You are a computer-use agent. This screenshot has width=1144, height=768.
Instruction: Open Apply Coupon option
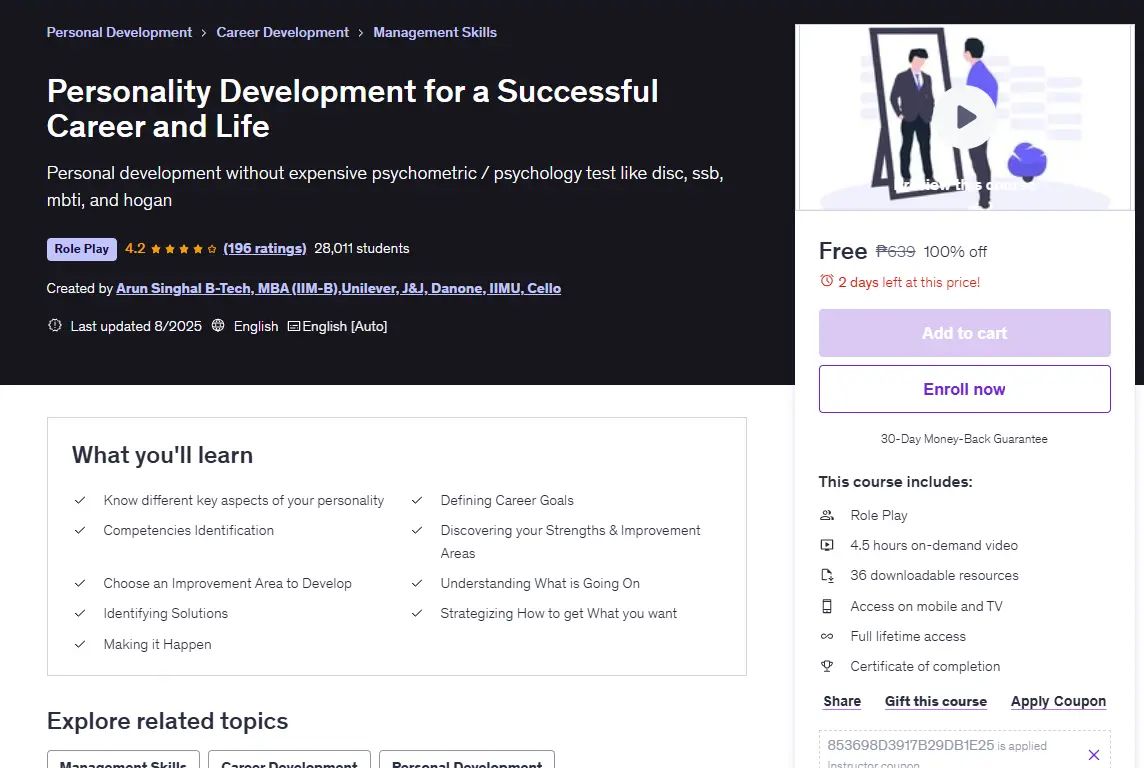pos(1058,701)
